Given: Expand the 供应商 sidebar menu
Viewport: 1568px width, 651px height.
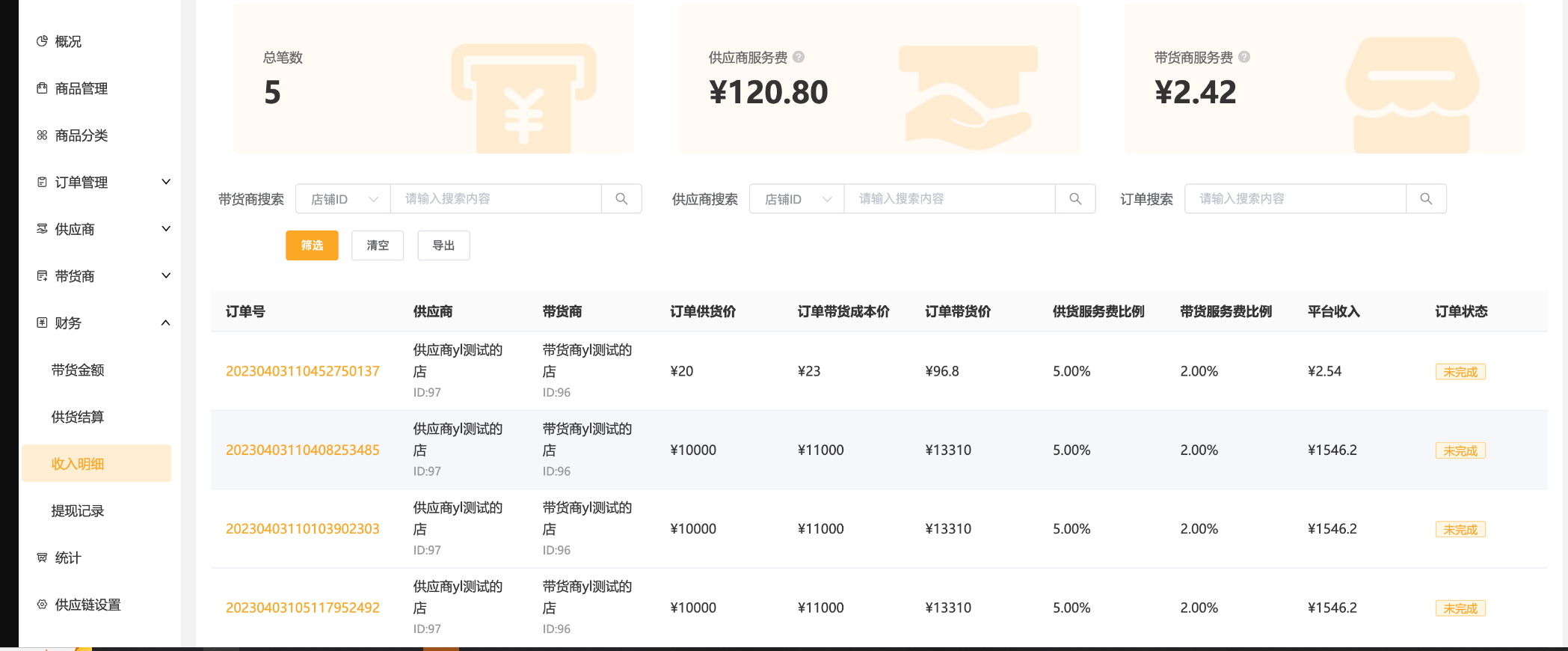Looking at the screenshot, I should (103, 229).
